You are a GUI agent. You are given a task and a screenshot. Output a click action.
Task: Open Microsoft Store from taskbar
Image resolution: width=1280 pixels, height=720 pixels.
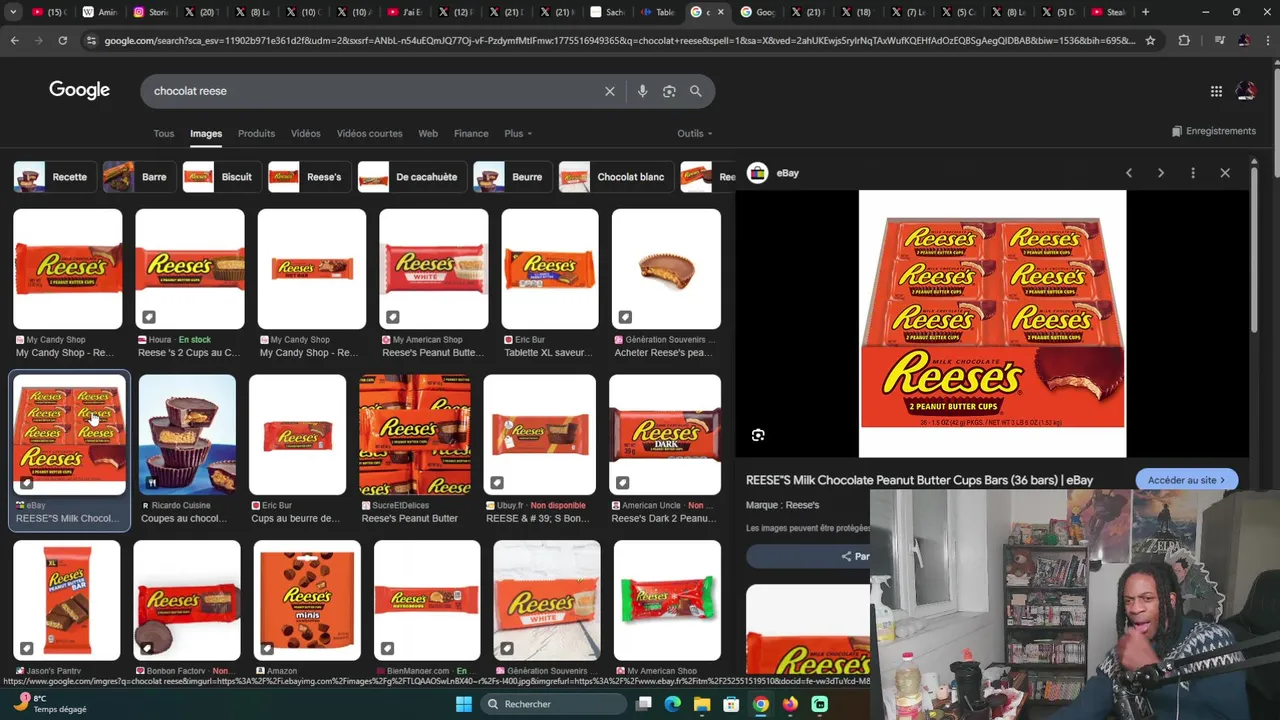coord(732,704)
